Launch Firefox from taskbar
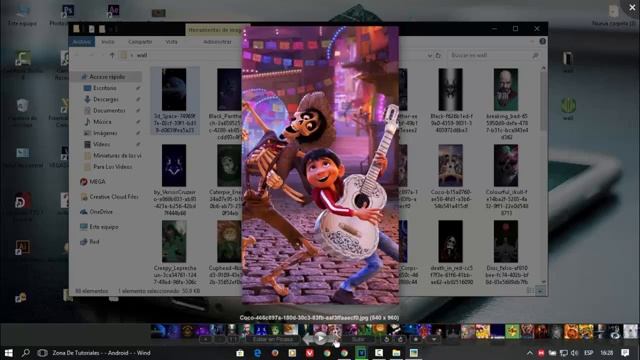Viewport: 640px width, 360px height. coord(275,353)
